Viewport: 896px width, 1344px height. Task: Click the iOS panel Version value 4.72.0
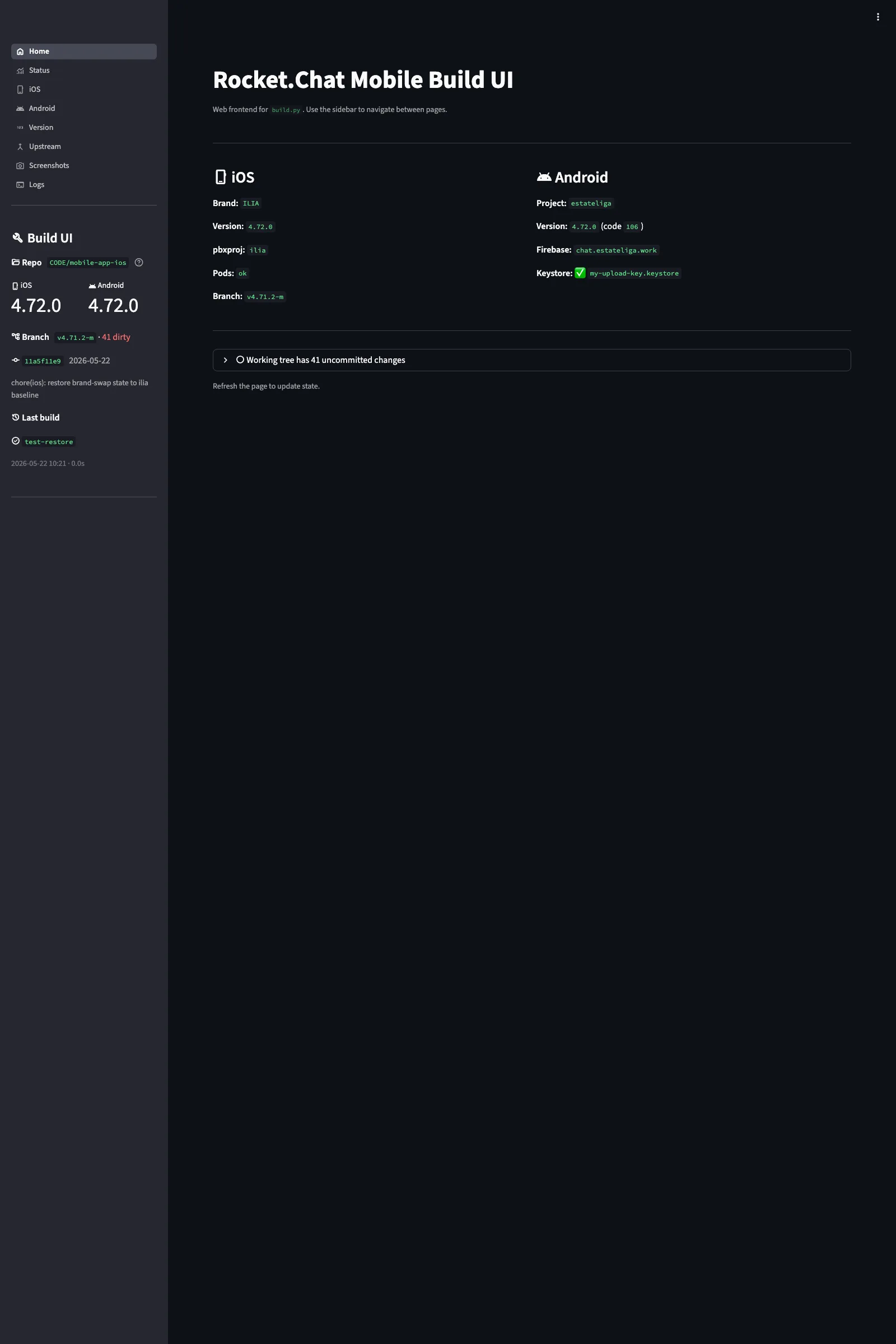(x=260, y=227)
